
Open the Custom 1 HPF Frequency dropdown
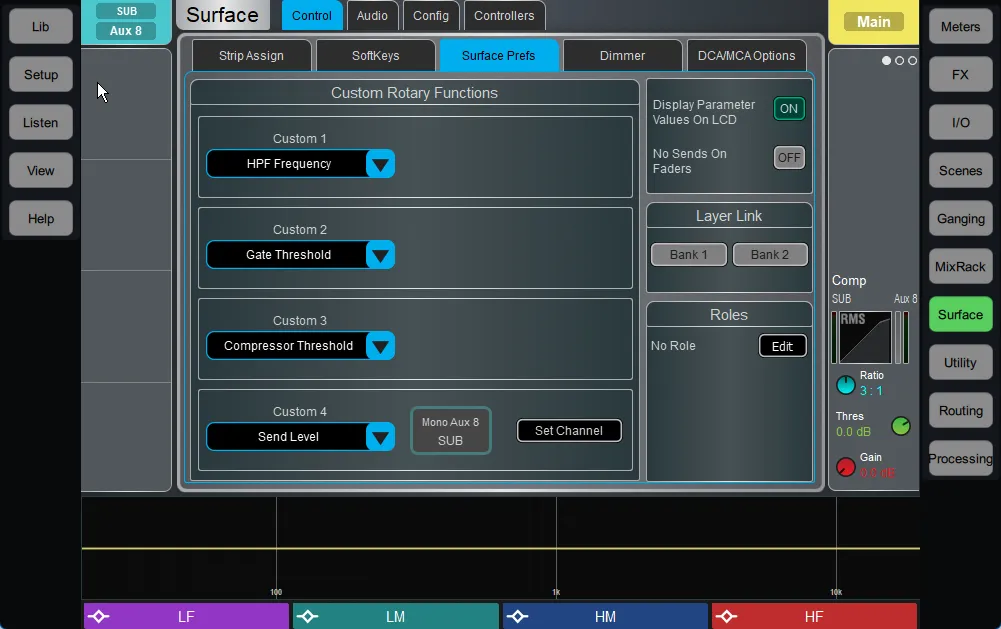tap(380, 164)
